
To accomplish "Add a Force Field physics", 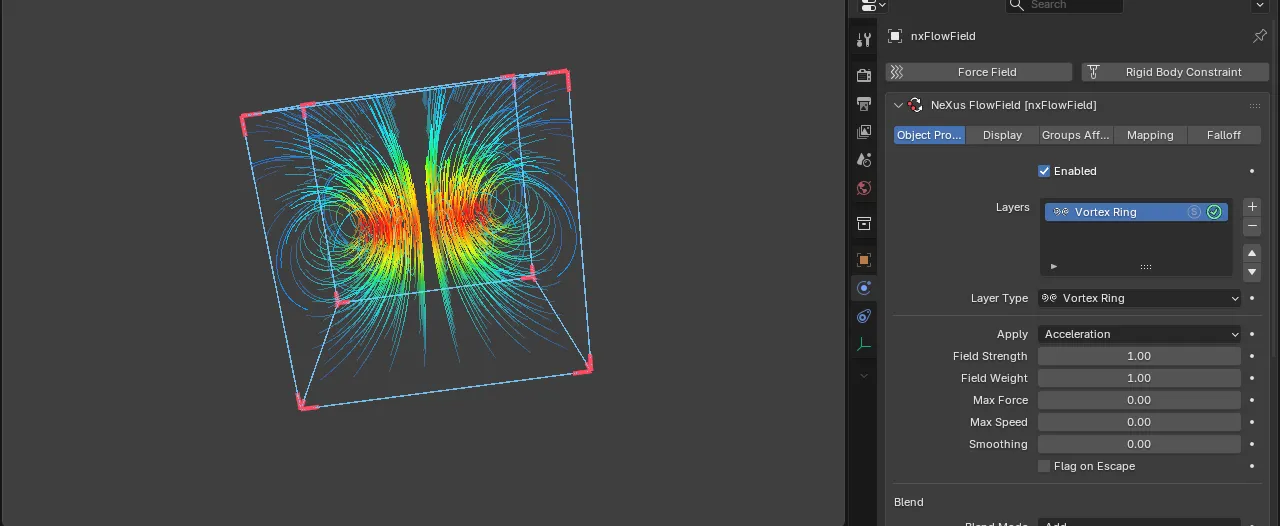I will click(x=979, y=72).
